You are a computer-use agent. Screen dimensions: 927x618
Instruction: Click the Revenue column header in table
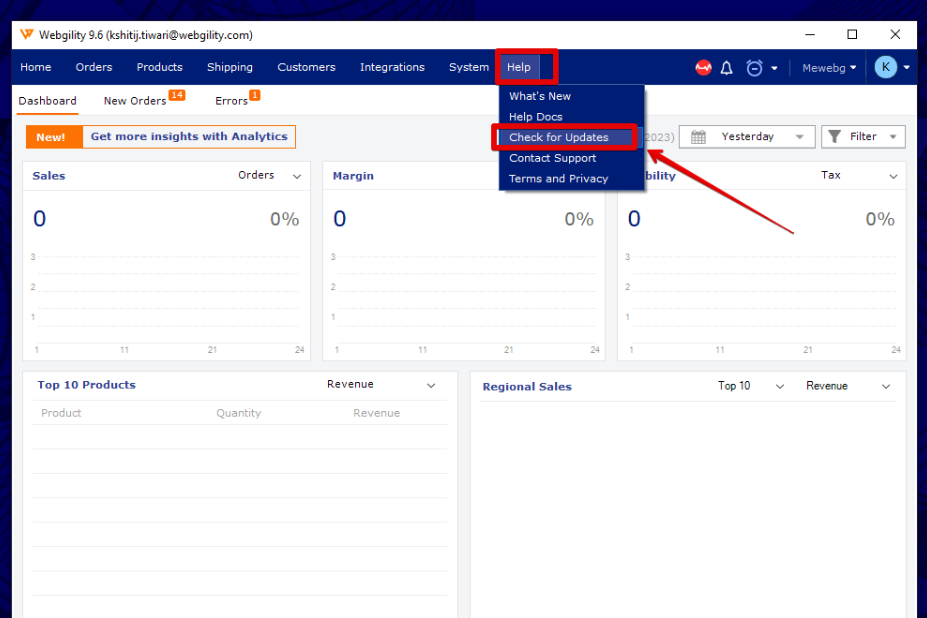pyautogui.click(x=377, y=413)
